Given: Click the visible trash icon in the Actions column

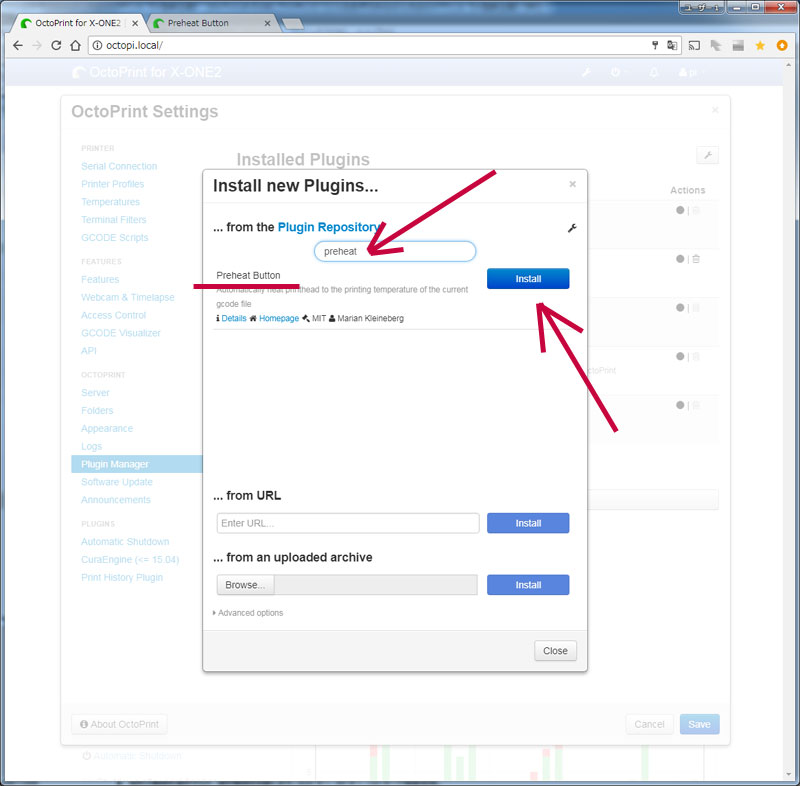Looking at the screenshot, I should pos(696,259).
